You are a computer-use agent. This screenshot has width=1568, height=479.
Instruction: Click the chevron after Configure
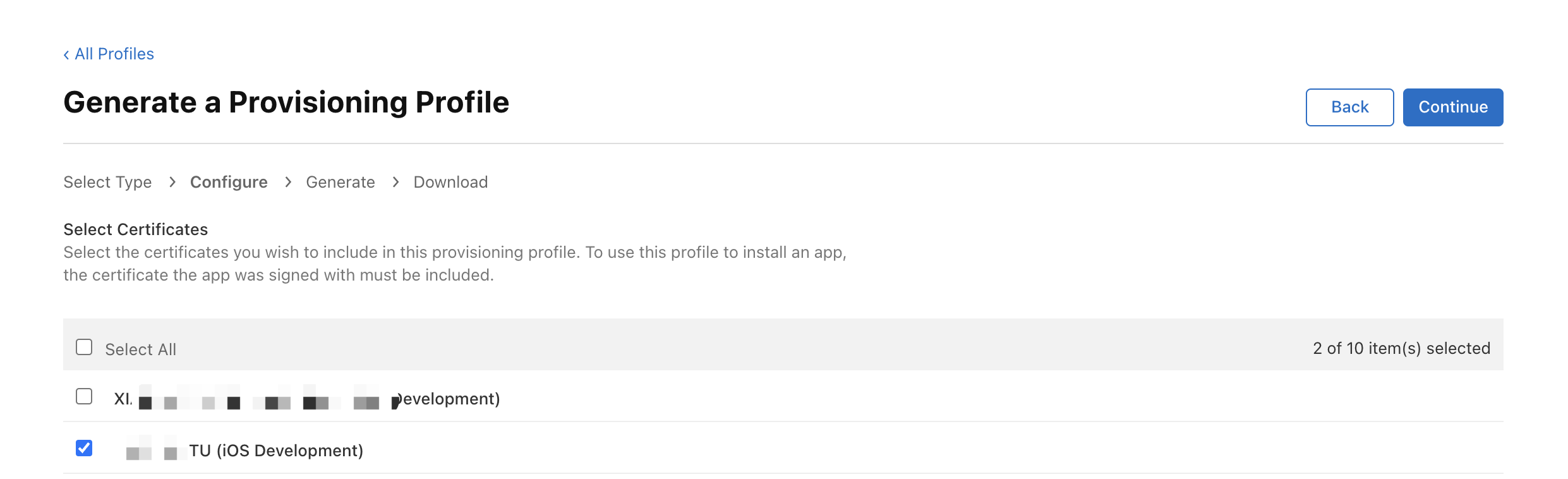pos(288,183)
